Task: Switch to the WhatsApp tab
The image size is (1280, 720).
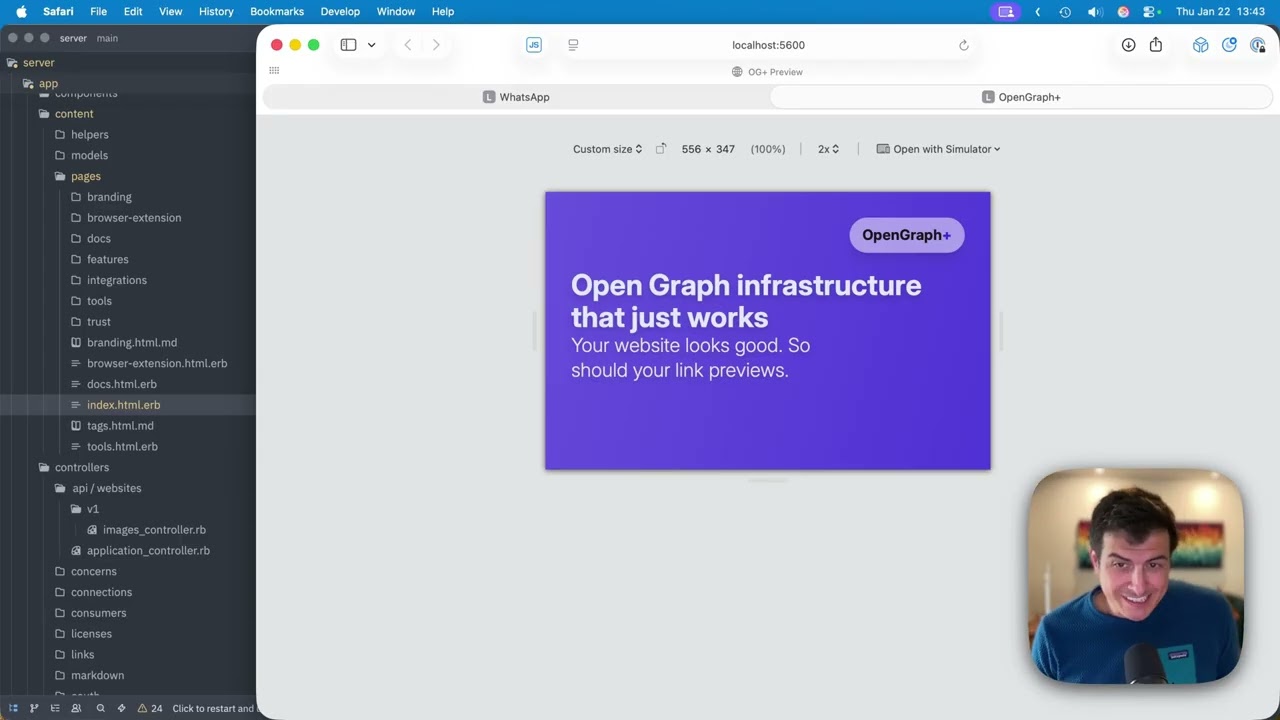Action: tap(516, 97)
